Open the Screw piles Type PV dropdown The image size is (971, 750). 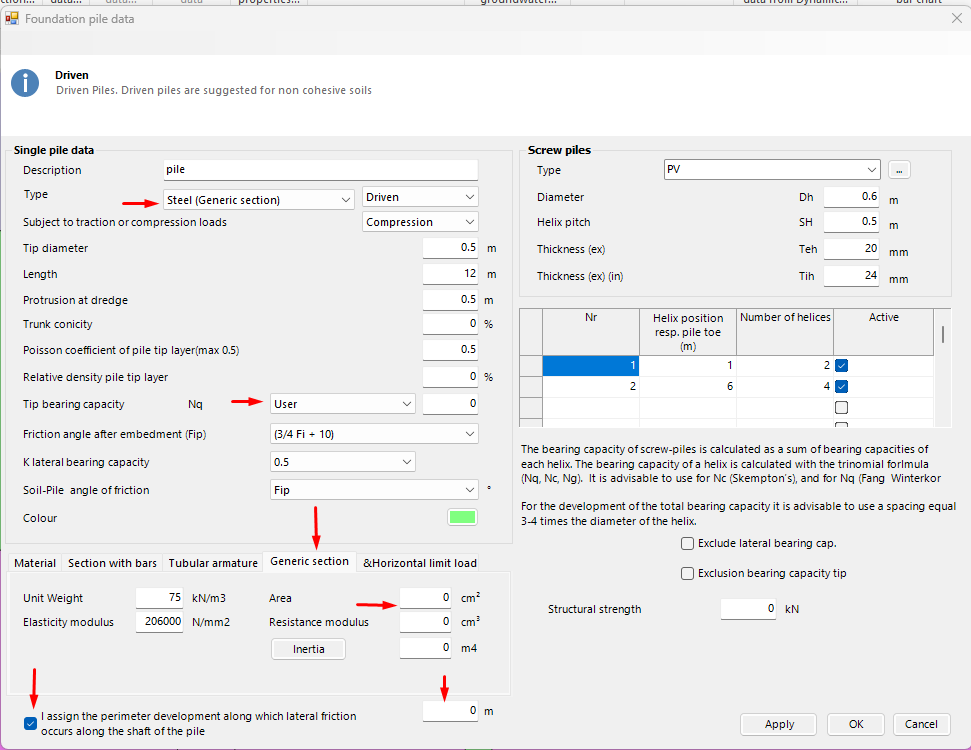point(772,169)
